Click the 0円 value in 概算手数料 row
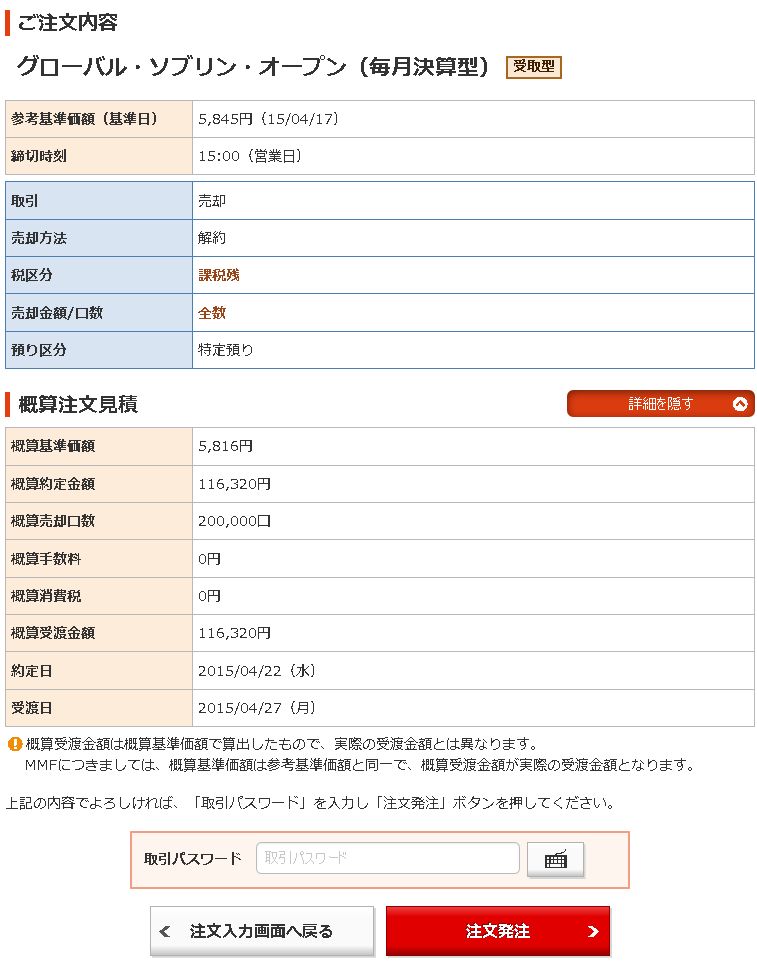This screenshot has width=757, height=977. (209, 559)
